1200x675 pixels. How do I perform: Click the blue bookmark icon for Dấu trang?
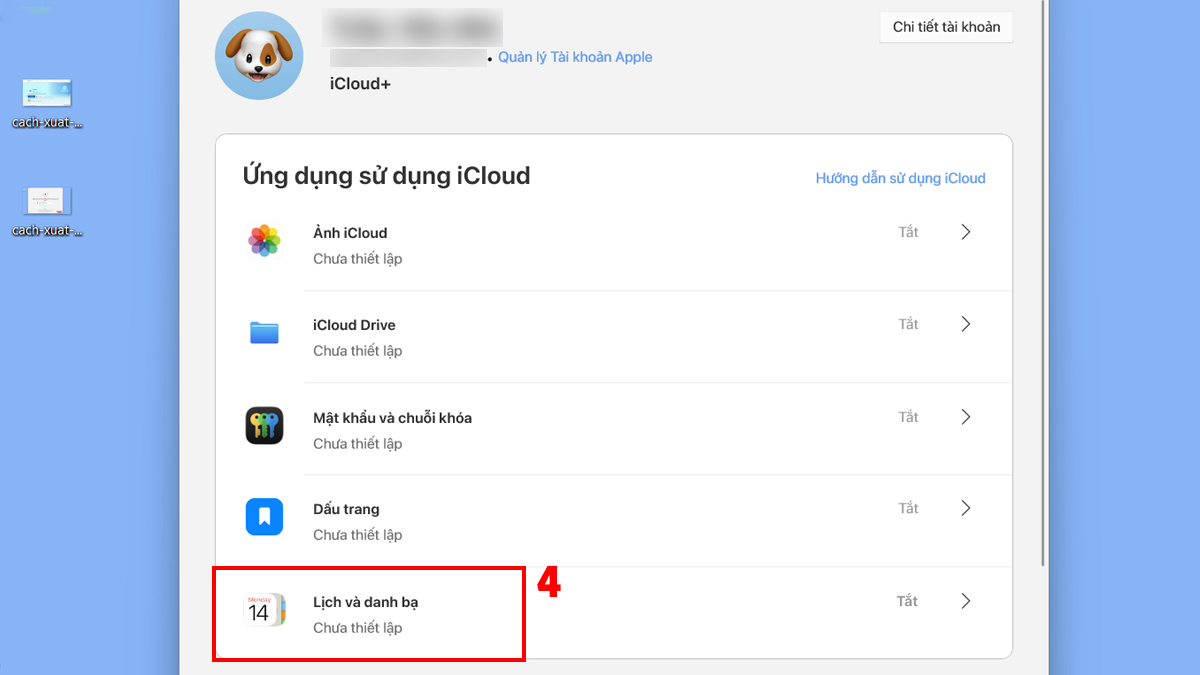point(264,517)
